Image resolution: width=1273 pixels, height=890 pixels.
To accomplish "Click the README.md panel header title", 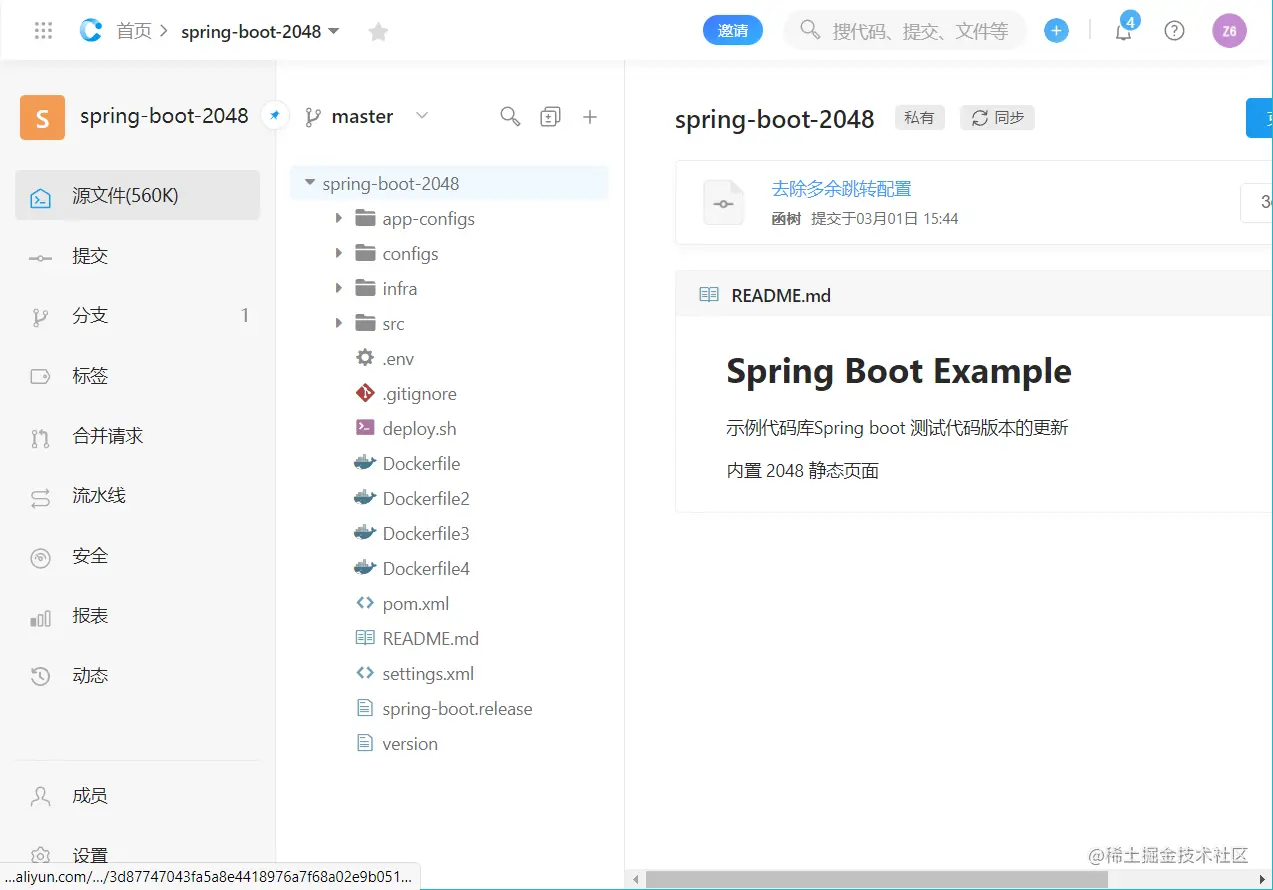I will coord(781,295).
